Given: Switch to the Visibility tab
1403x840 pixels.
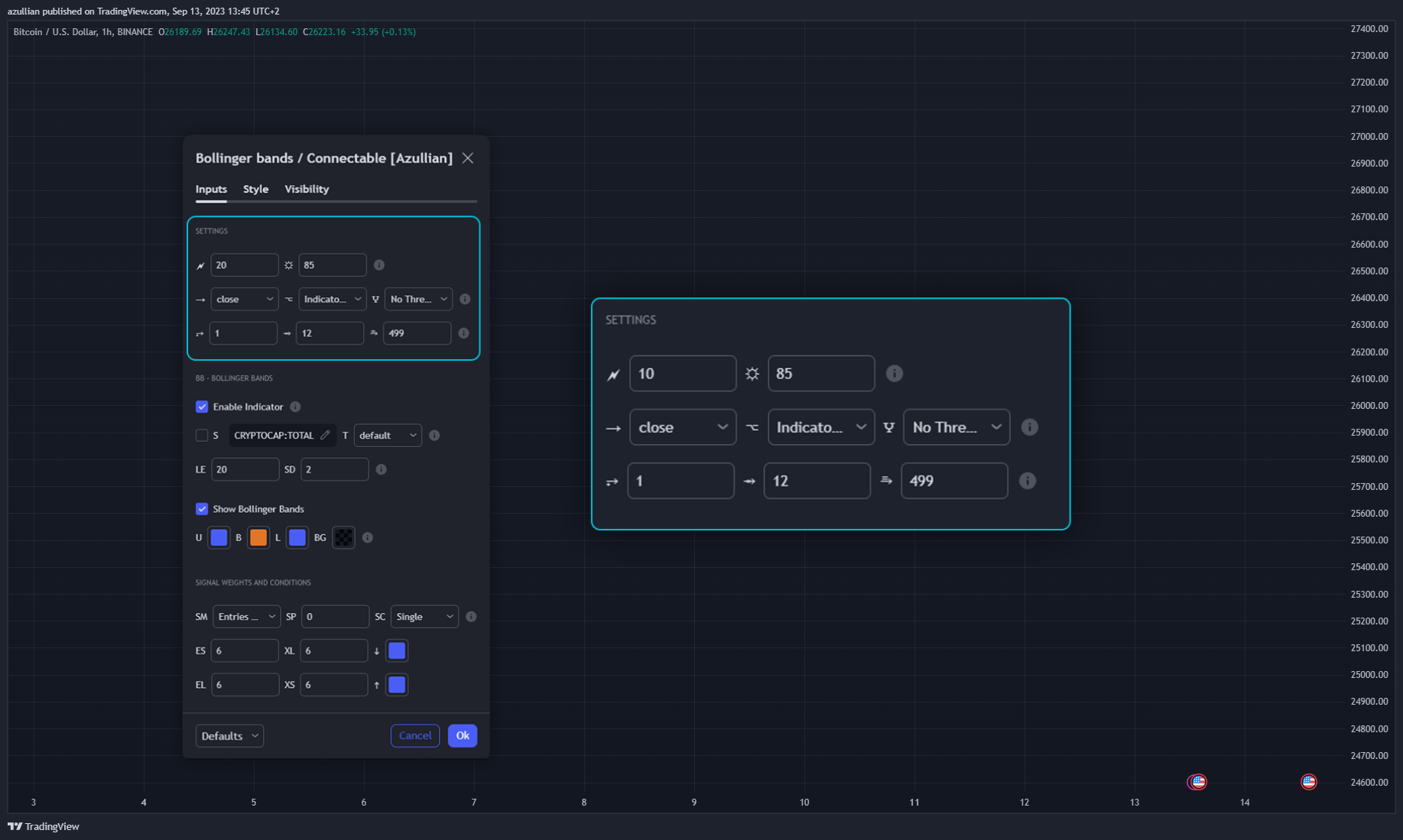Looking at the screenshot, I should pyautogui.click(x=307, y=189).
